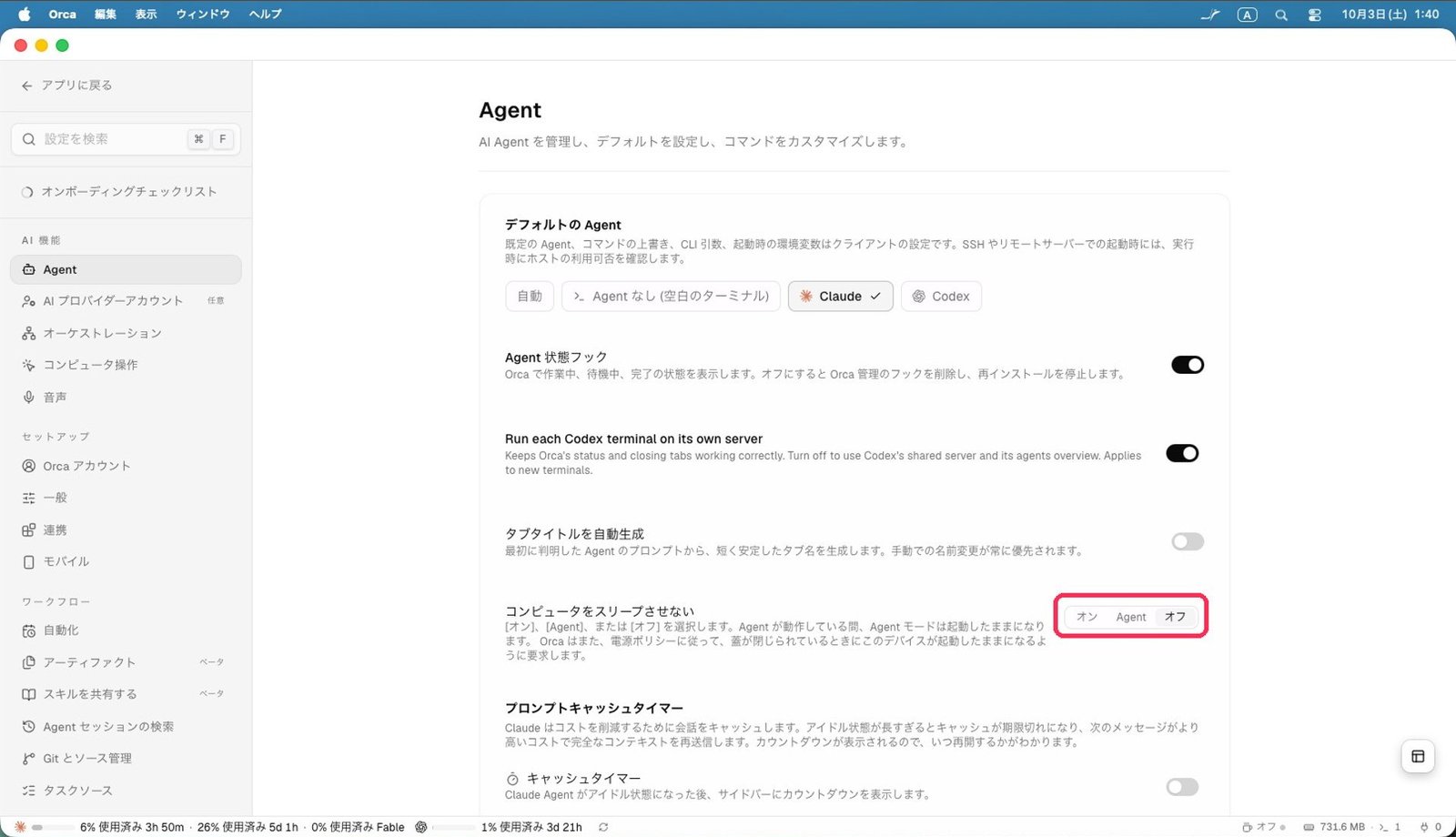Open the ウィンドウ menu in menu bar
This screenshot has width=1456, height=837.
pos(202,15)
